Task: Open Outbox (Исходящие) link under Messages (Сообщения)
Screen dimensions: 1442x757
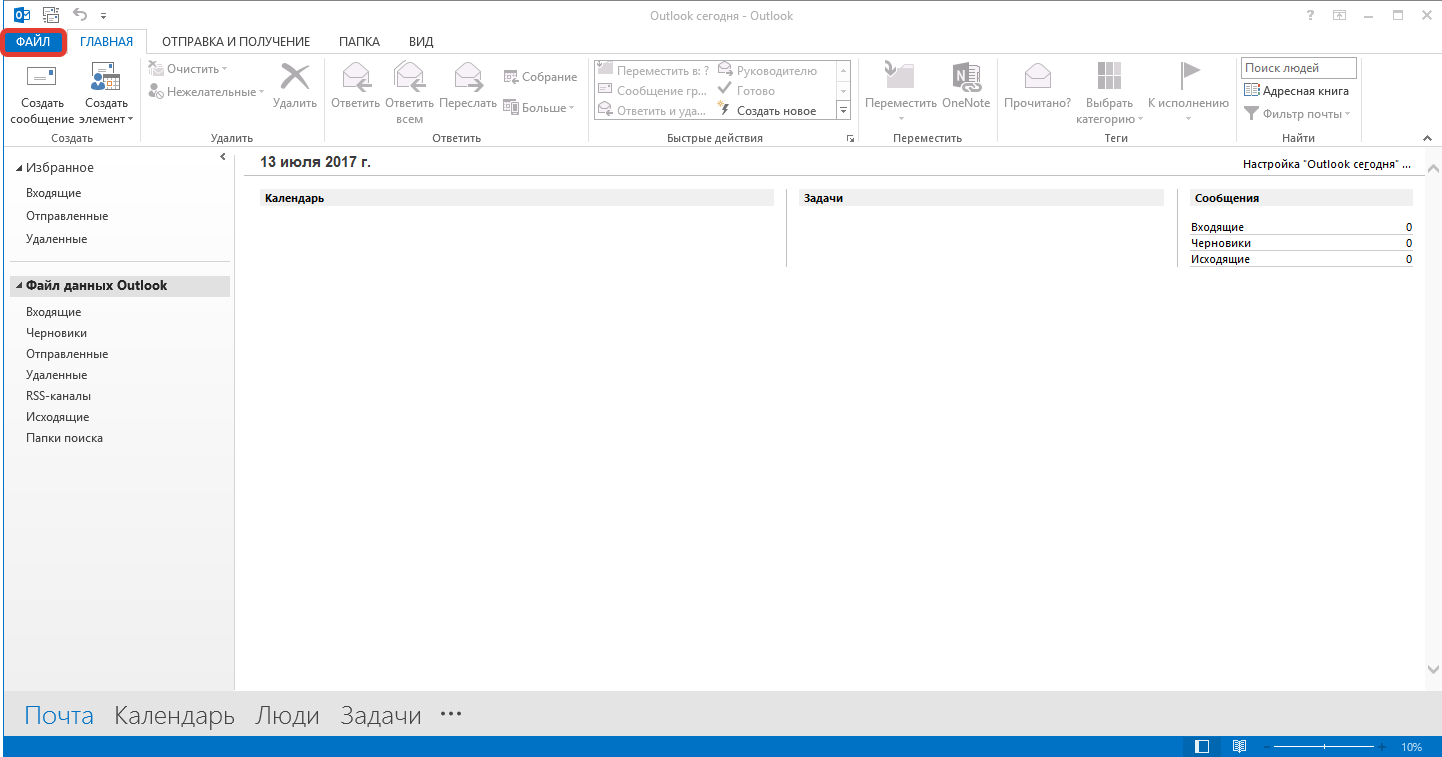Action: [x=1220, y=259]
